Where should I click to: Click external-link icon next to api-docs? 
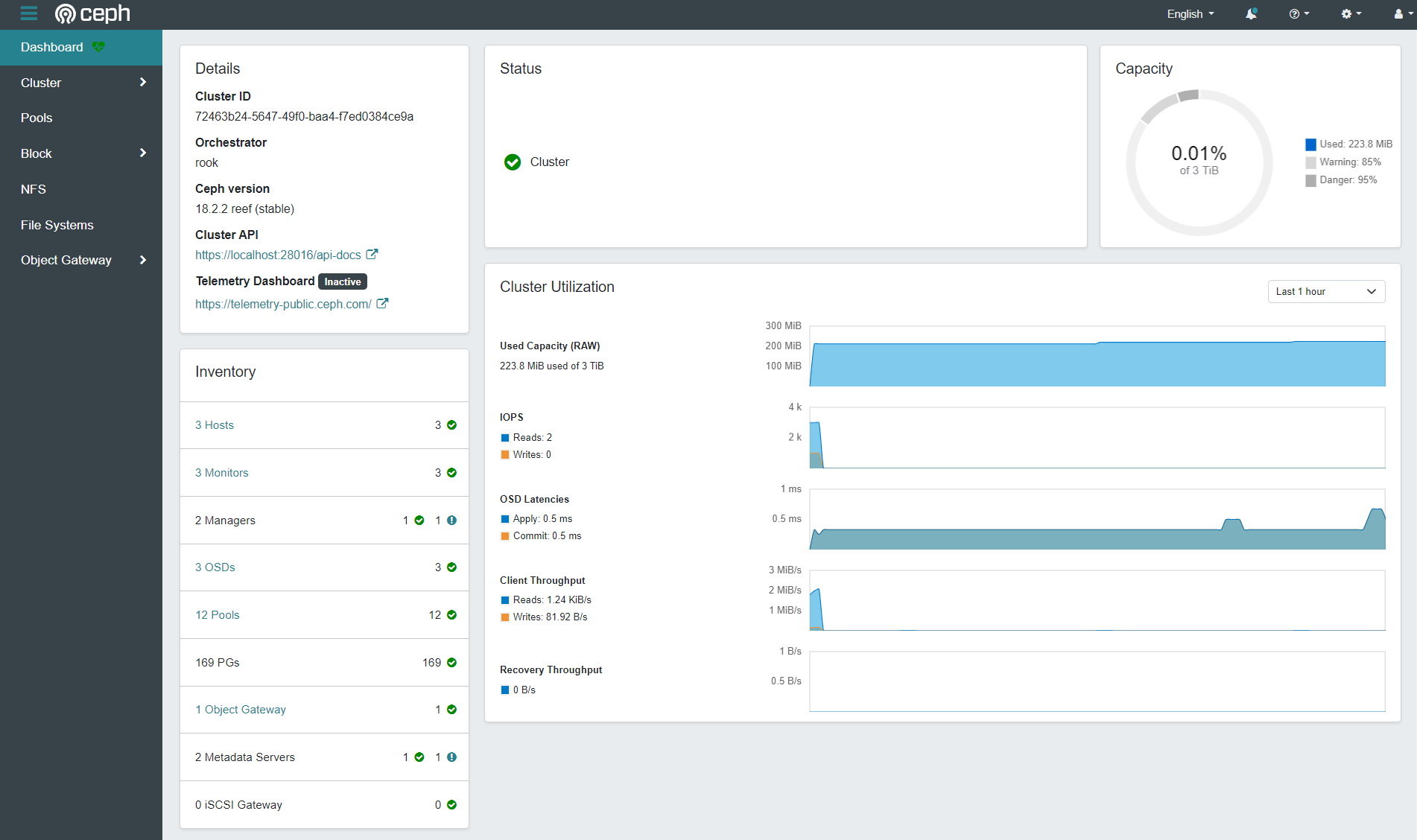[372, 254]
